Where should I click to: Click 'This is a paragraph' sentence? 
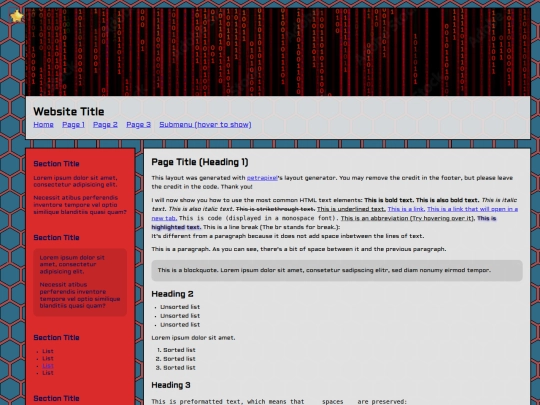pos(299,249)
